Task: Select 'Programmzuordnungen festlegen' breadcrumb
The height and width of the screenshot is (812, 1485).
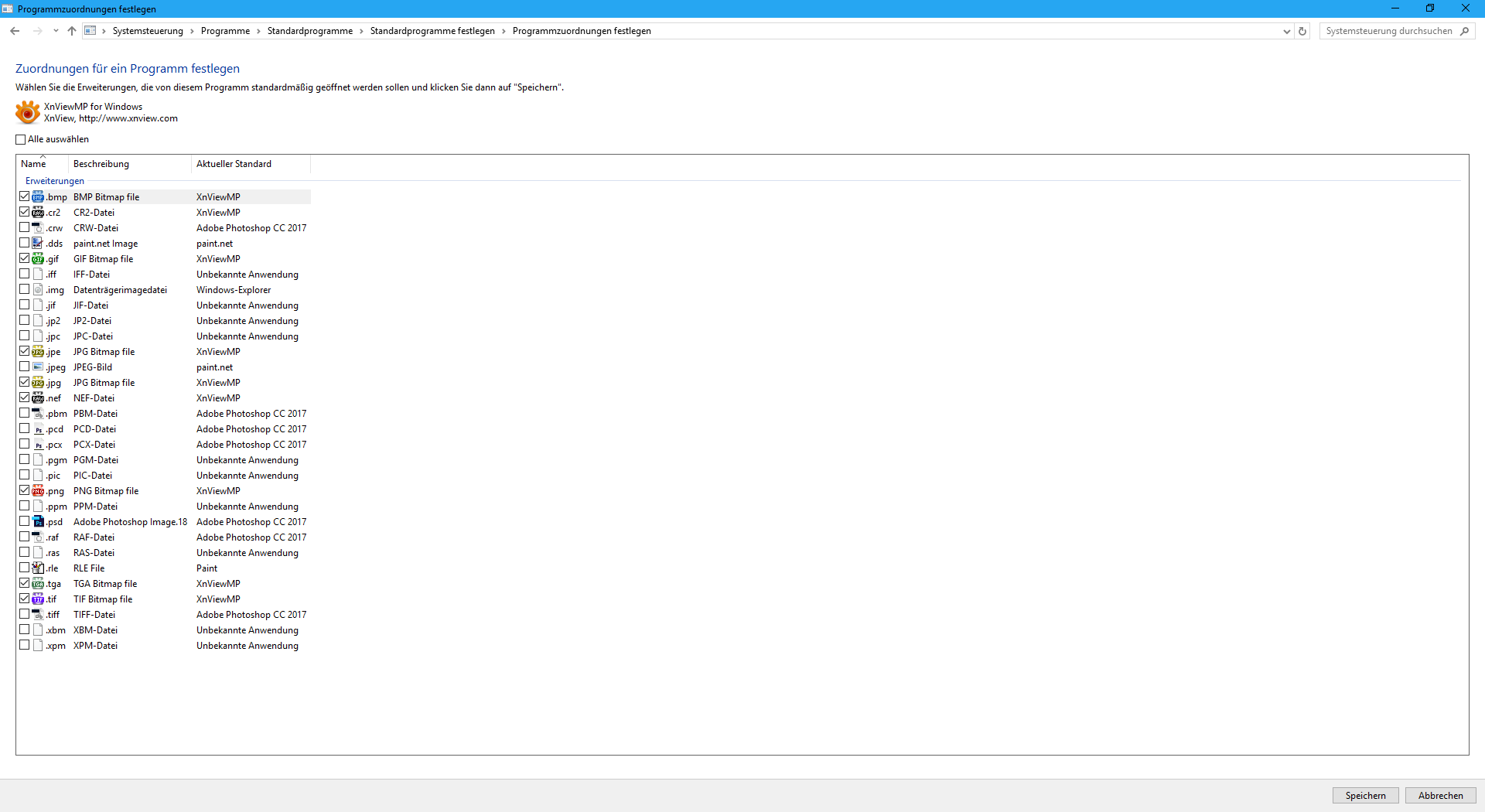Action: click(582, 31)
